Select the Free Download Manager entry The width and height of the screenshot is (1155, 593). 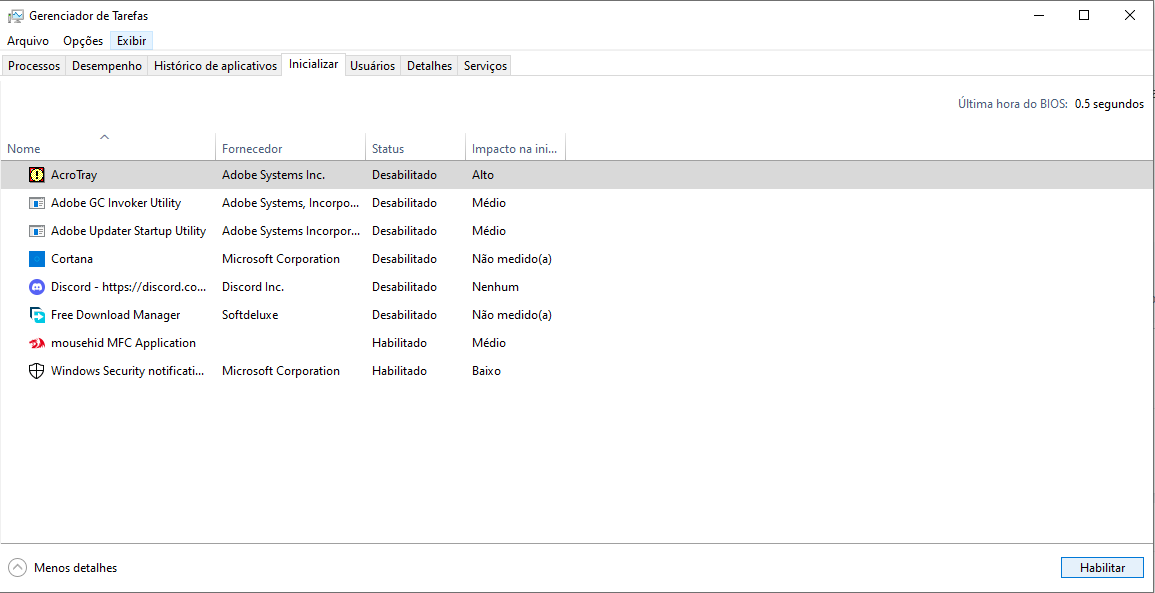click(116, 315)
